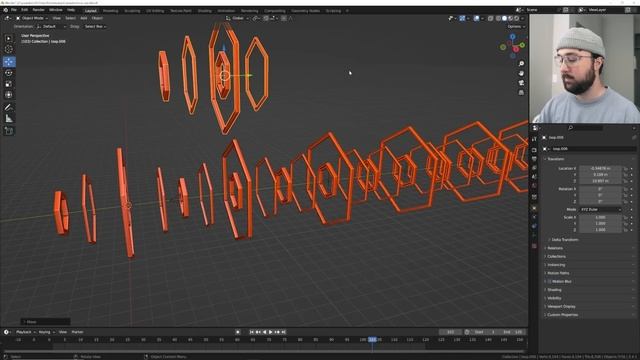Open the File menu
This screenshot has width=640, height=360.
[14, 10]
